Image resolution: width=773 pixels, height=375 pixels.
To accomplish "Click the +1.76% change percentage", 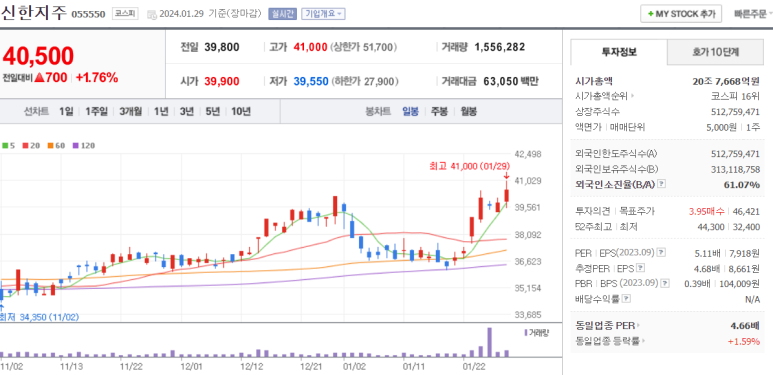I will click(x=97, y=77).
